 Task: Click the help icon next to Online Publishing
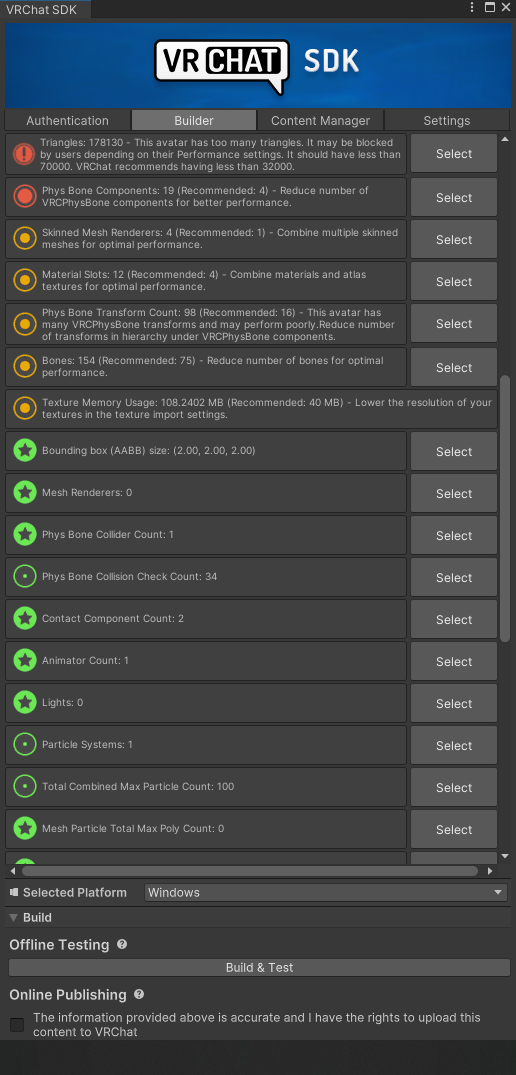click(139, 994)
